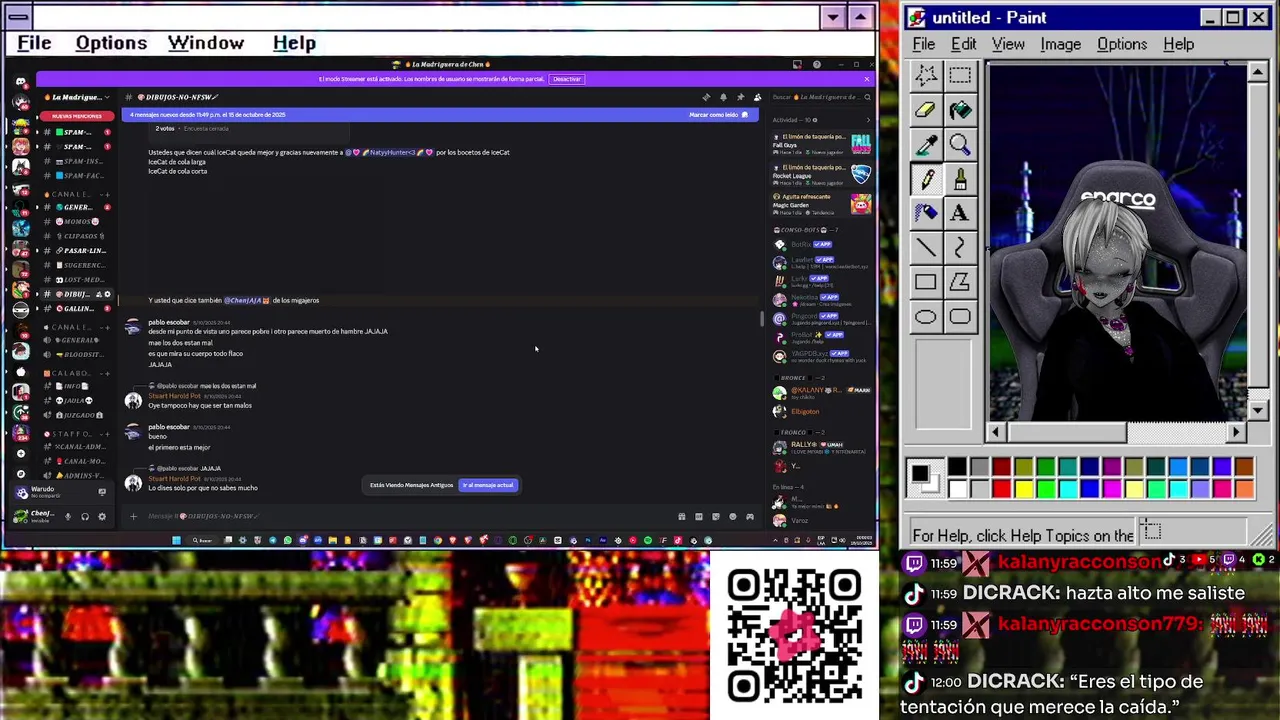Choose the Polygon shape tool
Viewport: 1280px width, 720px height.
[x=959, y=283]
